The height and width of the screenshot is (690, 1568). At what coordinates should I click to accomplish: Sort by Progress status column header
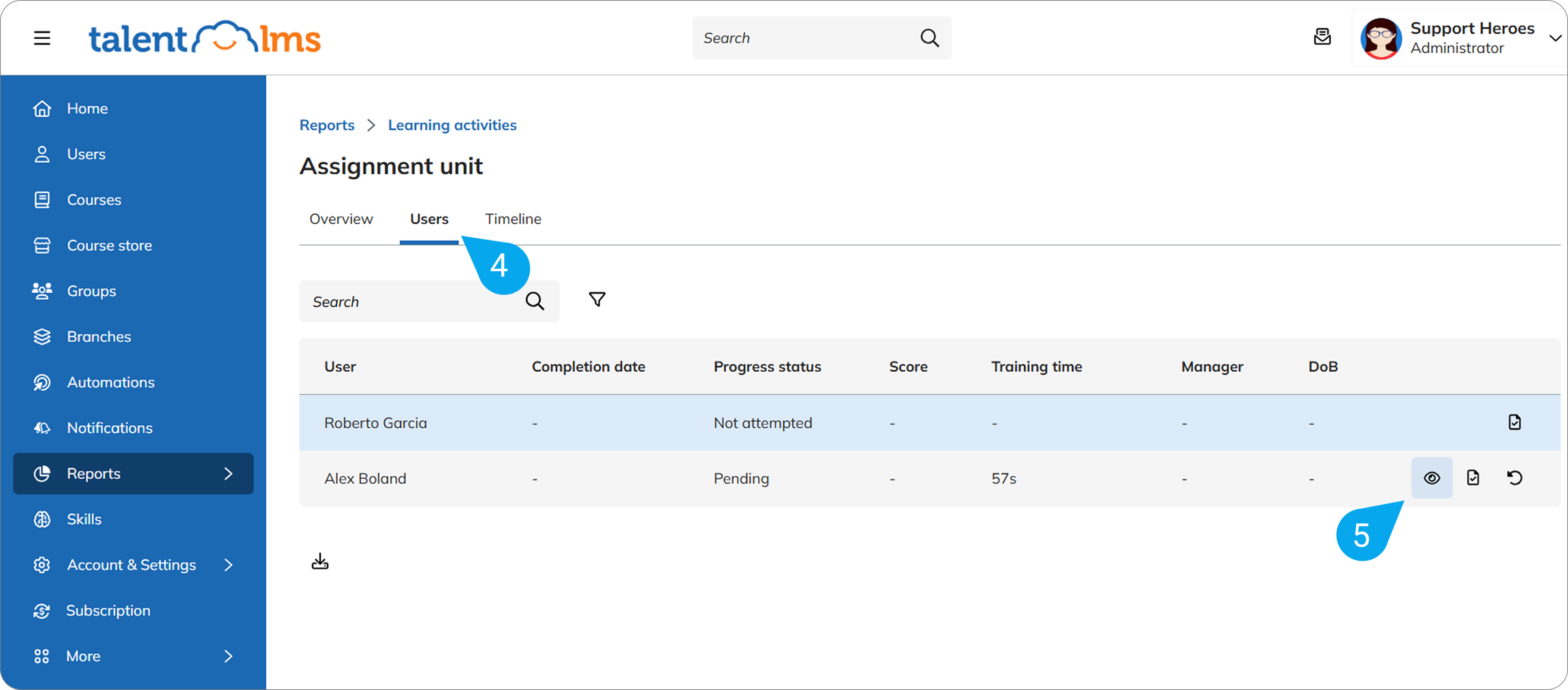point(767,366)
